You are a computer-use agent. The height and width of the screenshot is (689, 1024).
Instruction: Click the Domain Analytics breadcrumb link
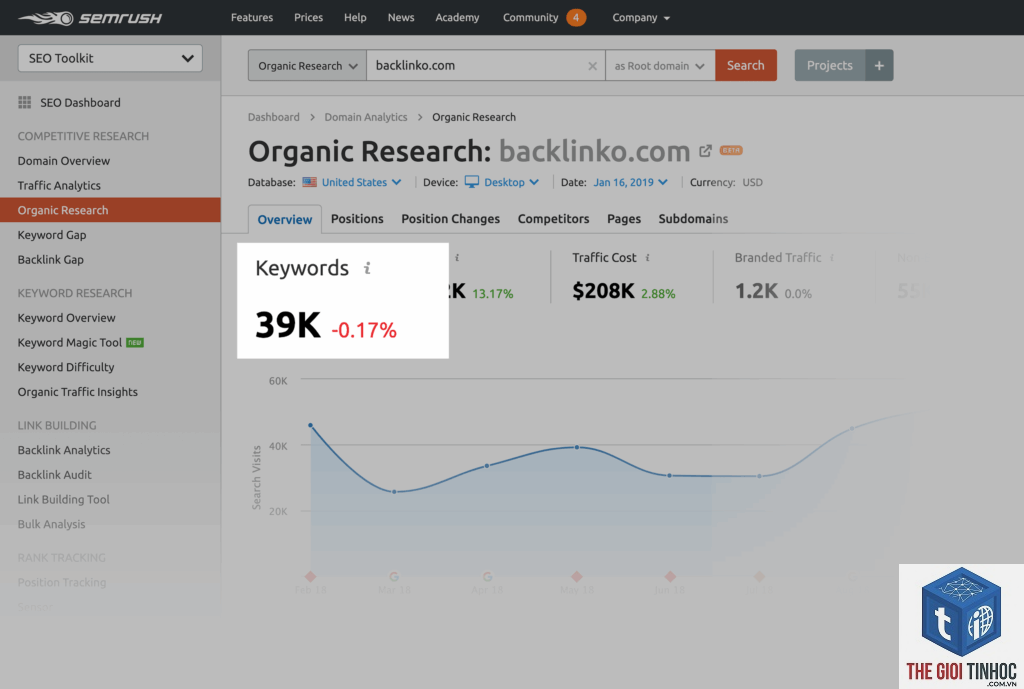point(366,117)
